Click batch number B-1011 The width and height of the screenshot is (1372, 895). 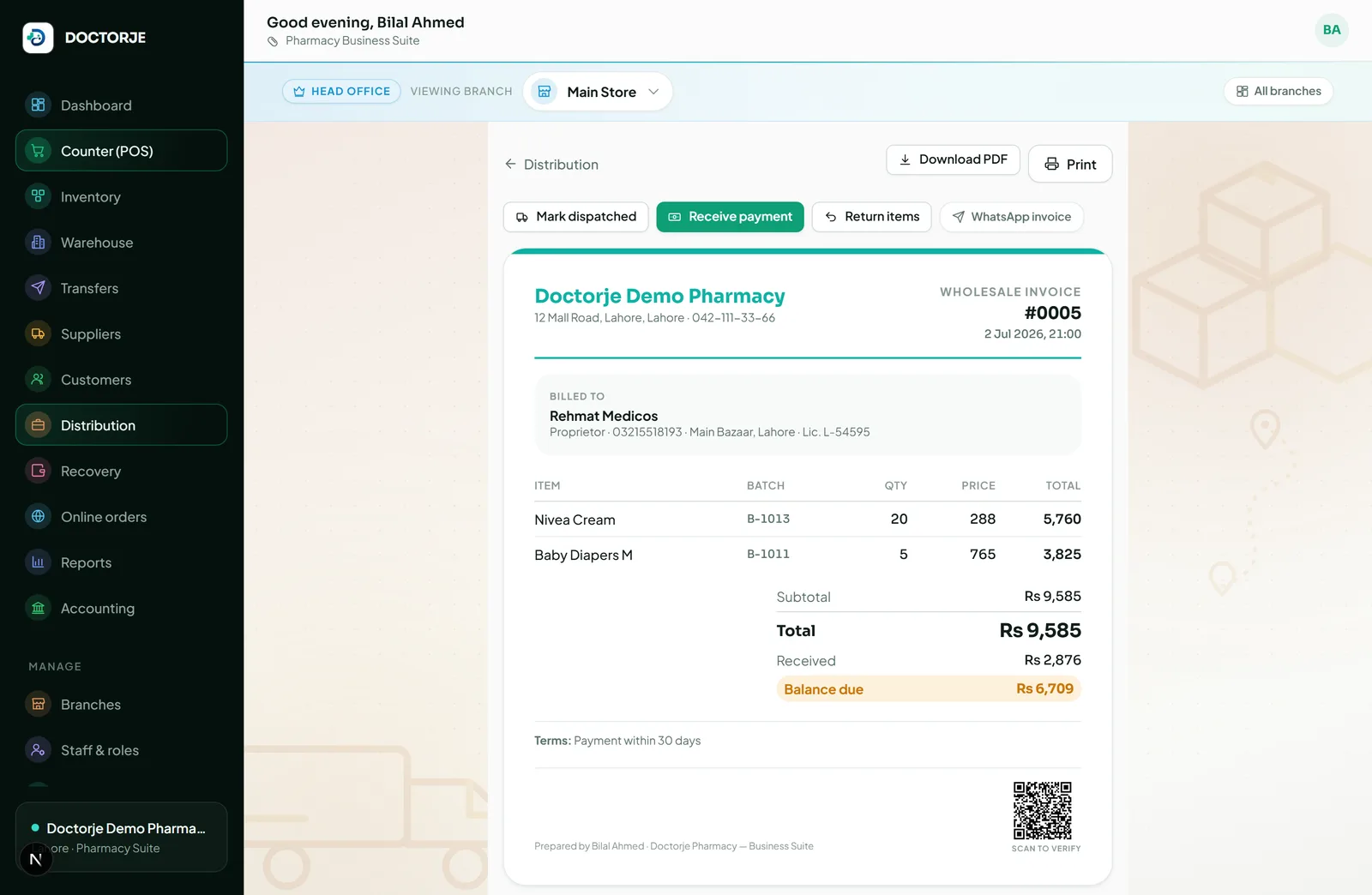[x=768, y=555]
